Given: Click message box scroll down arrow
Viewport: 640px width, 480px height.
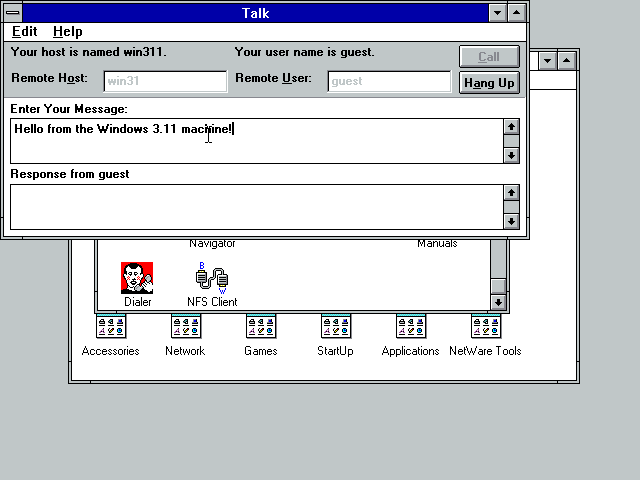Looking at the screenshot, I should pyautogui.click(x=511, y=156).
